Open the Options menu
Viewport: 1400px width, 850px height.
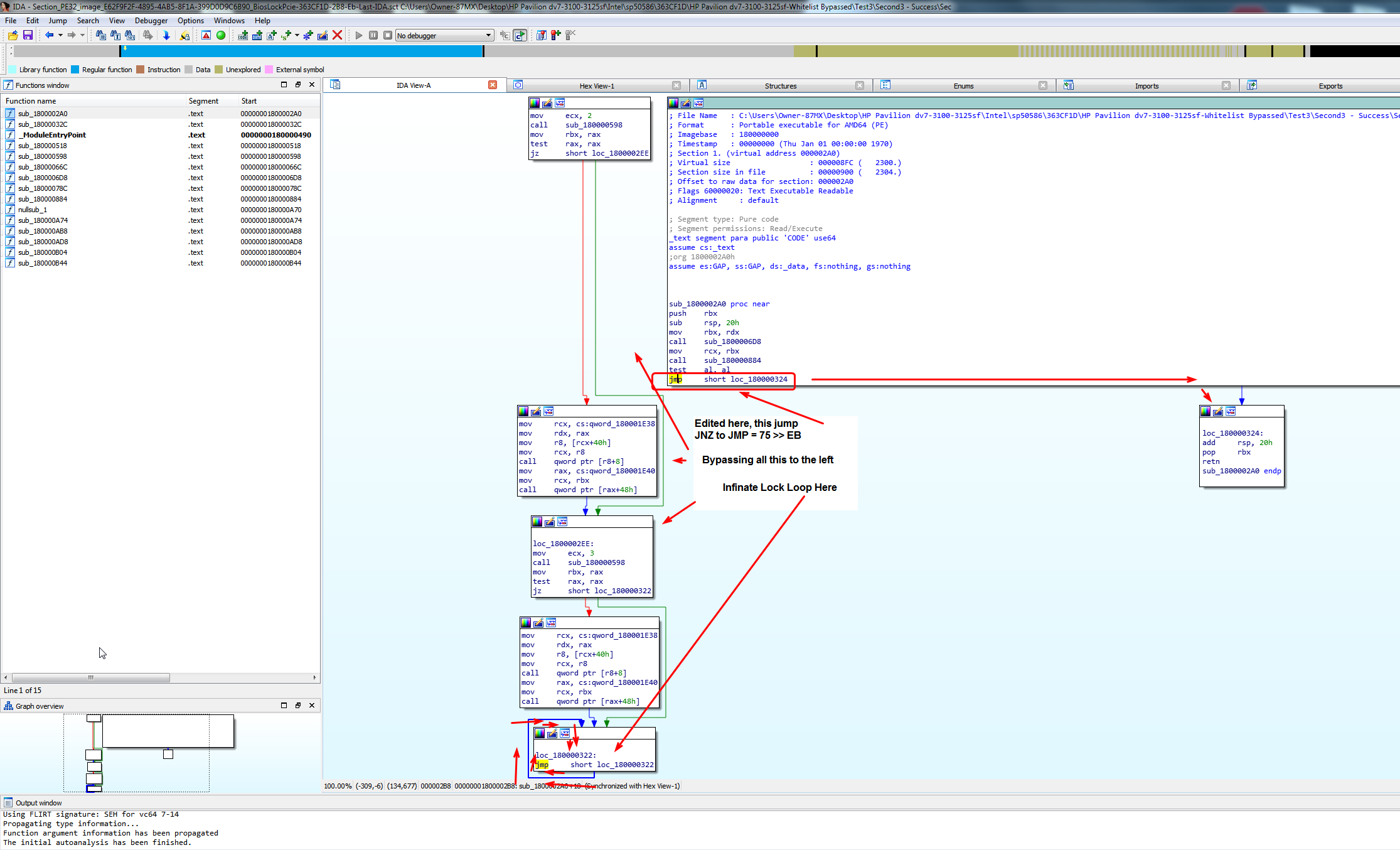click(191, 21)
